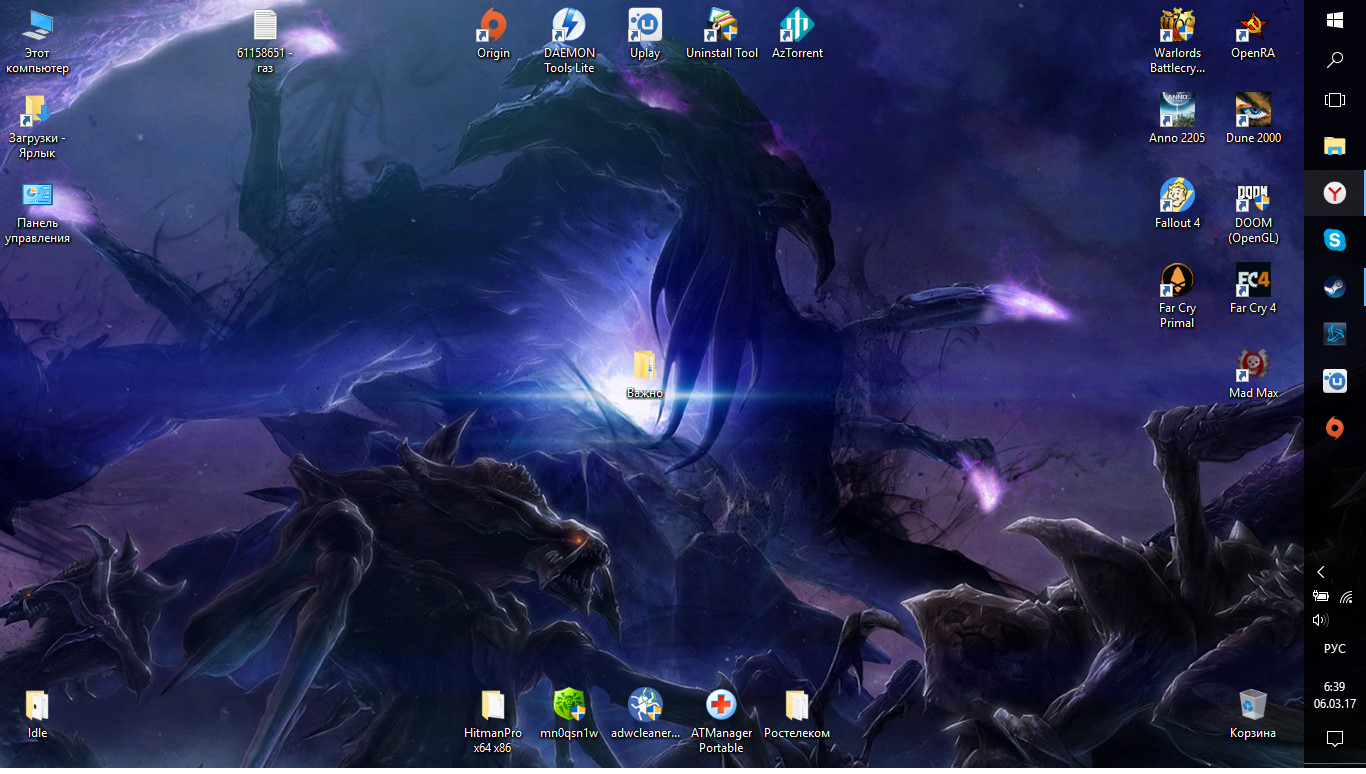Click the DOOM (OpenGL) shortcut
Screen dimensions: 1366x774
tap(1253, 211)
